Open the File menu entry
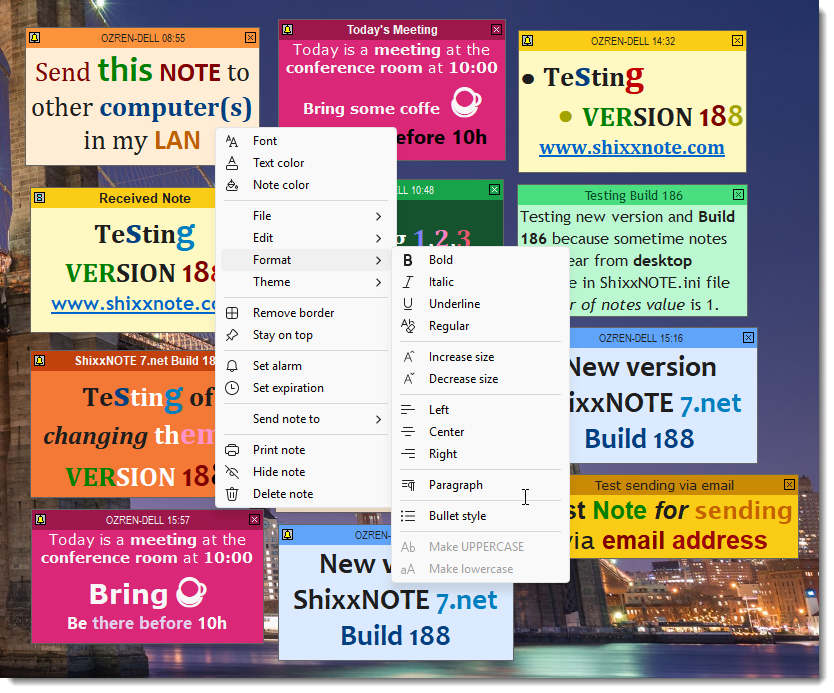834x693 pixels. (306, 216)
